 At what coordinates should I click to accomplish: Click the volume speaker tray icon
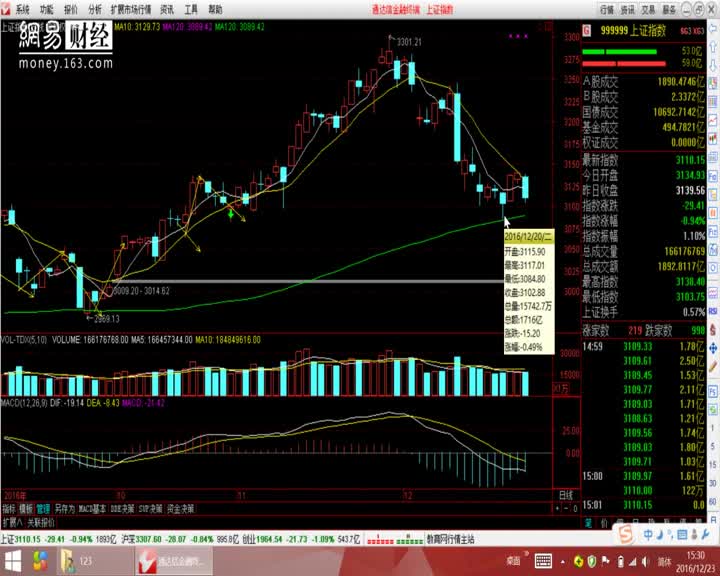[x=646, y=561]
